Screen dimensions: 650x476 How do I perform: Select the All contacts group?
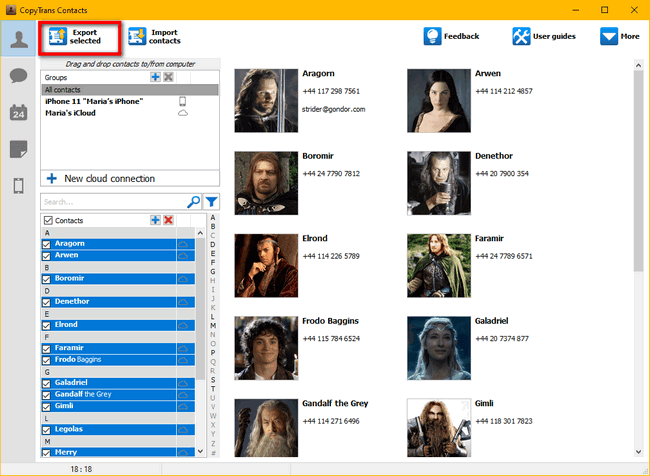pyautogui.click(x=130, y=90)
